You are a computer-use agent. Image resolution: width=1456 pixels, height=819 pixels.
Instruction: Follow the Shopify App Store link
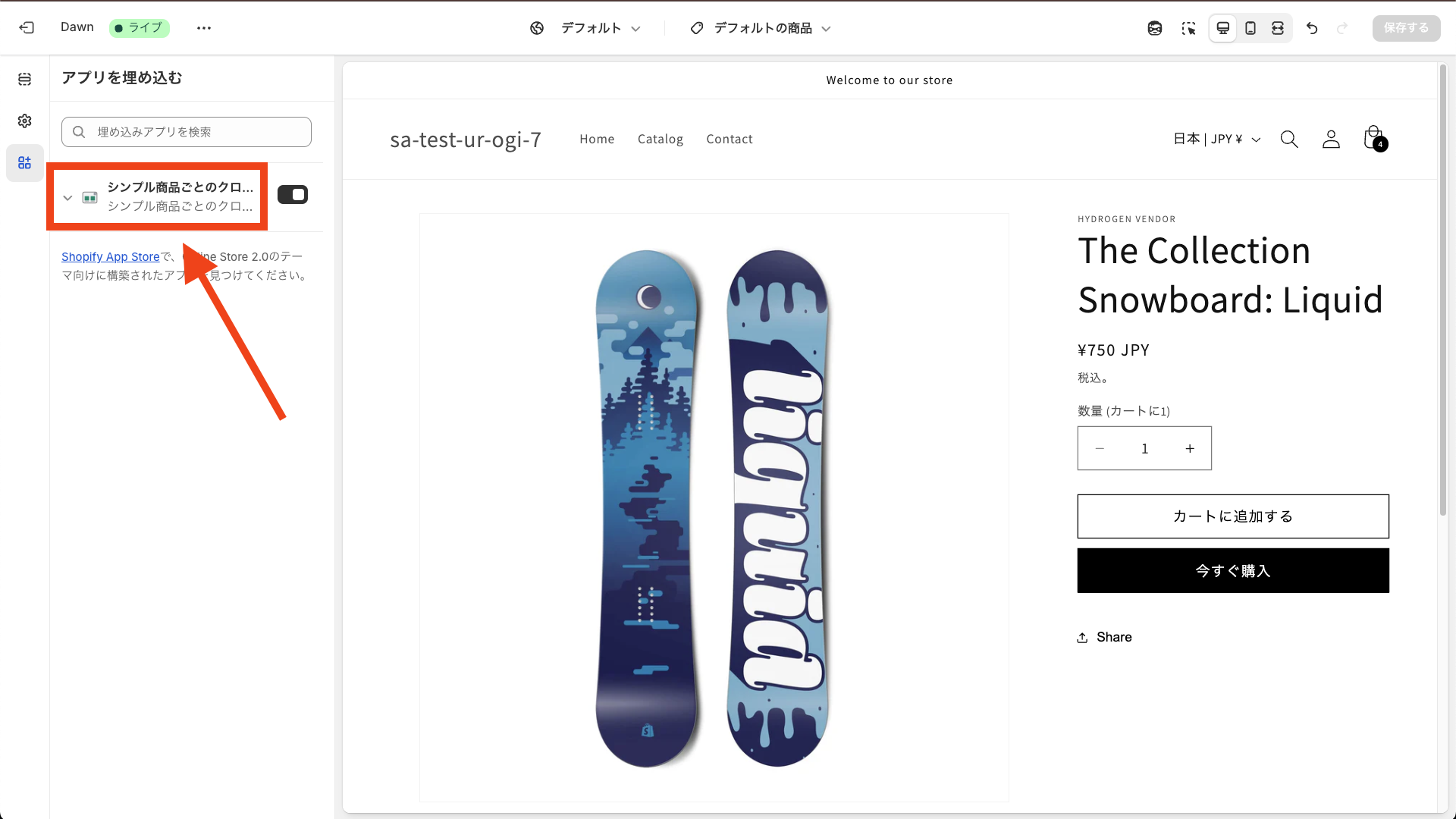click(111, 257)
